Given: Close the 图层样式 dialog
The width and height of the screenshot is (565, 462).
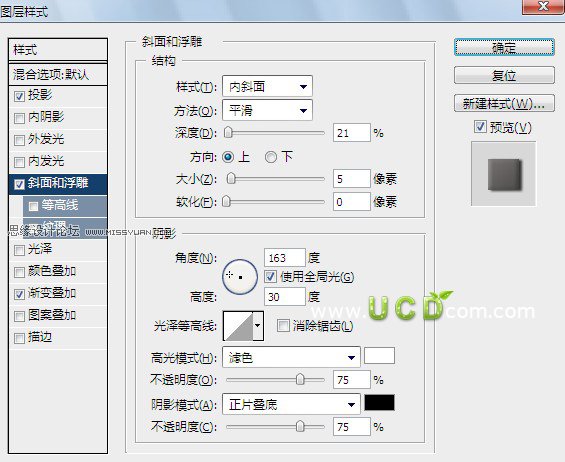Looking at the screenshot, I should tap(543, 6).
